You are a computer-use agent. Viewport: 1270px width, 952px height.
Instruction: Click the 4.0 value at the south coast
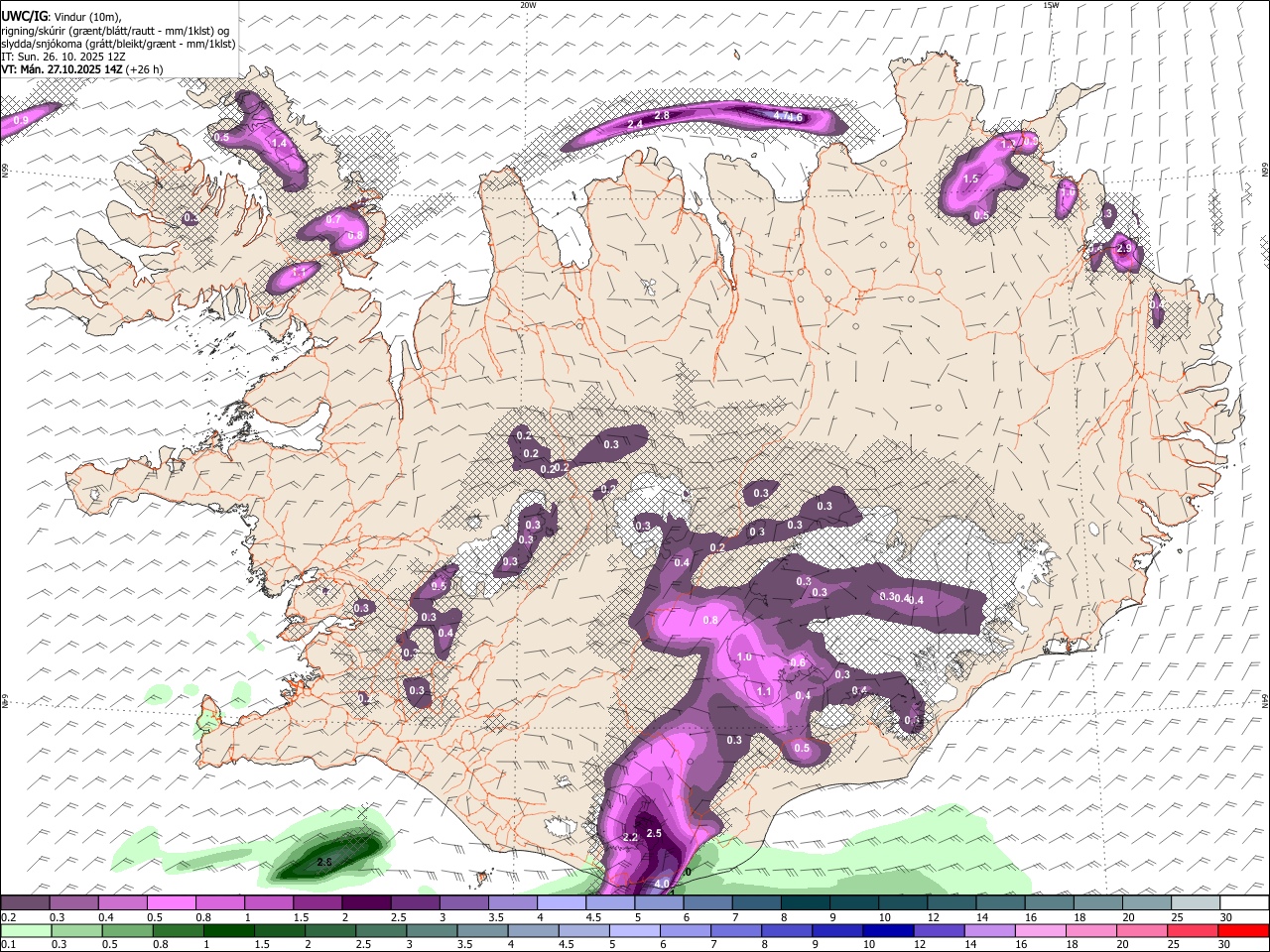coord(663,883)
